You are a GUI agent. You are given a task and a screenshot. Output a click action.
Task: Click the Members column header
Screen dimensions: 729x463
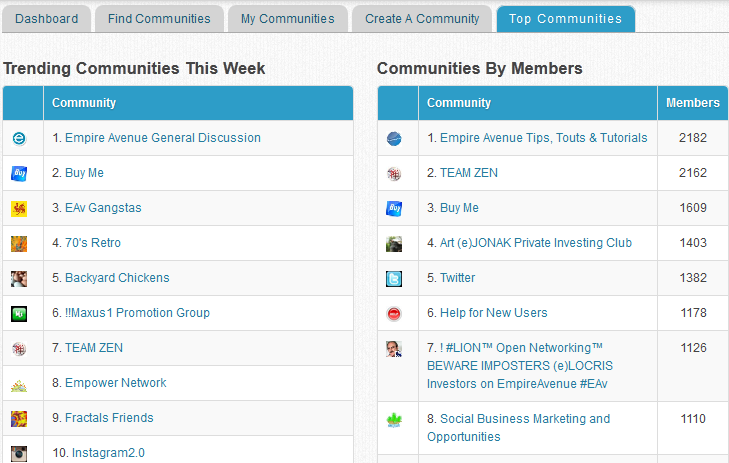click(692, 103)
